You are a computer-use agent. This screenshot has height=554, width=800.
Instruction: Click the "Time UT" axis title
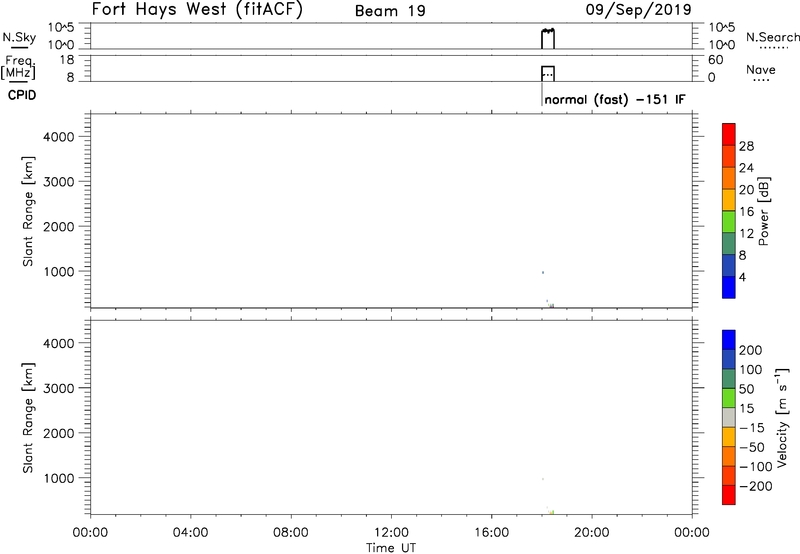click(x=391, y=548)
